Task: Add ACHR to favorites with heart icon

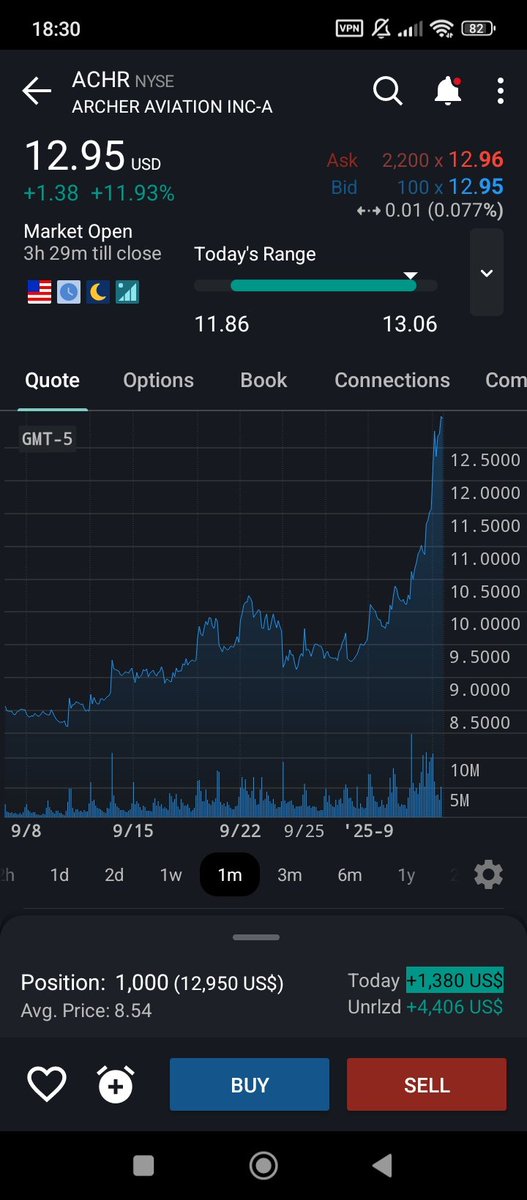Action: 46,1084
